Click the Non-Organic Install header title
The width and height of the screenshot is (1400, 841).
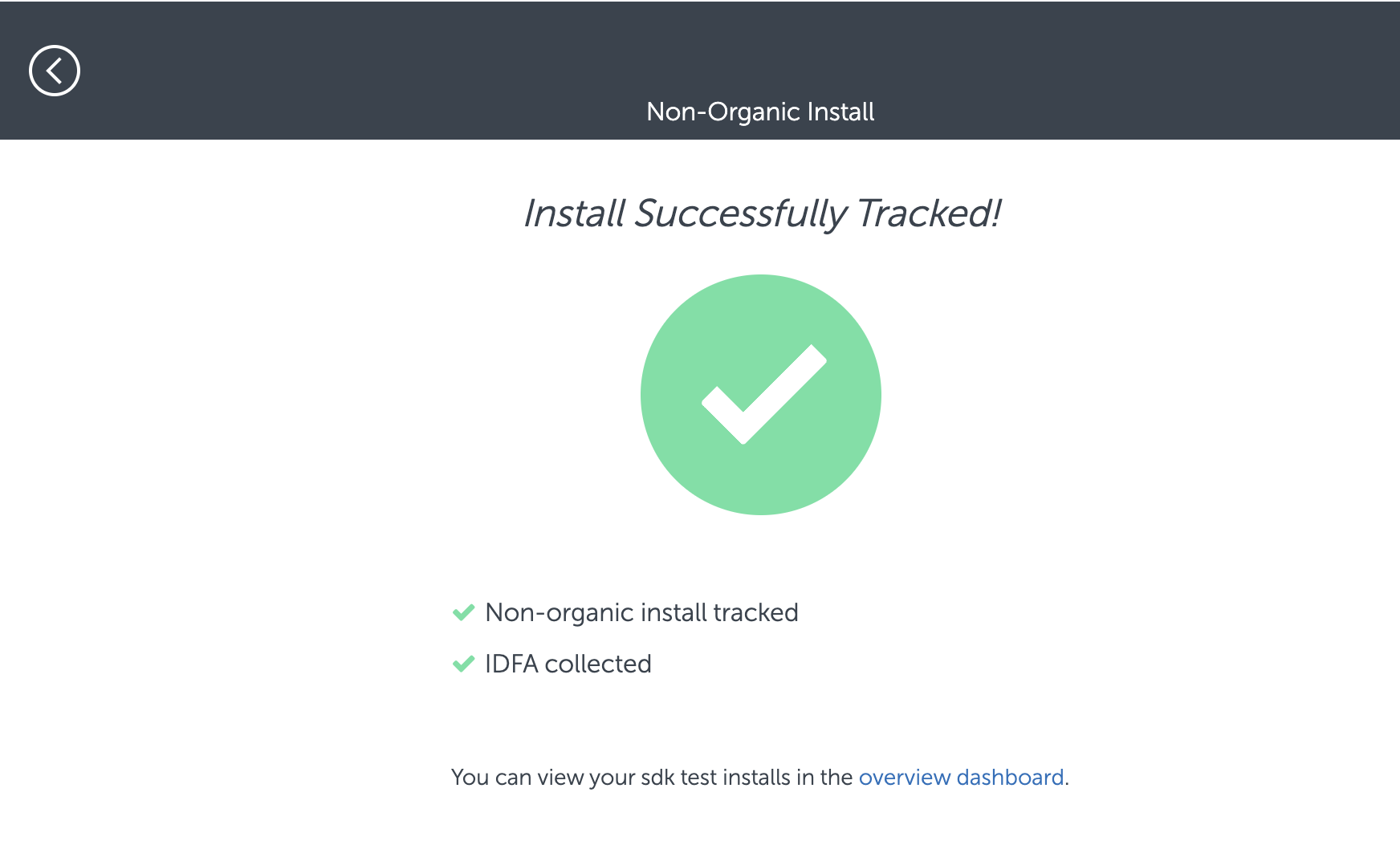[x=760, y=112]
